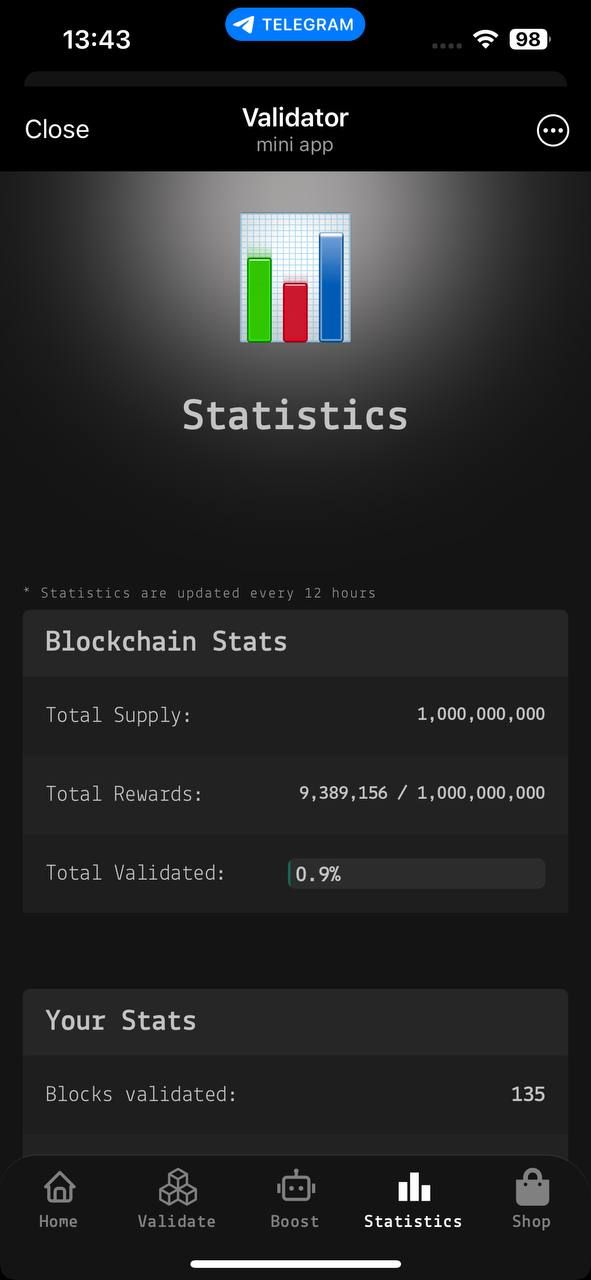Open the three-dot more options menu
This screenshot has width=591, height=1280.
[x=553, y=131]
